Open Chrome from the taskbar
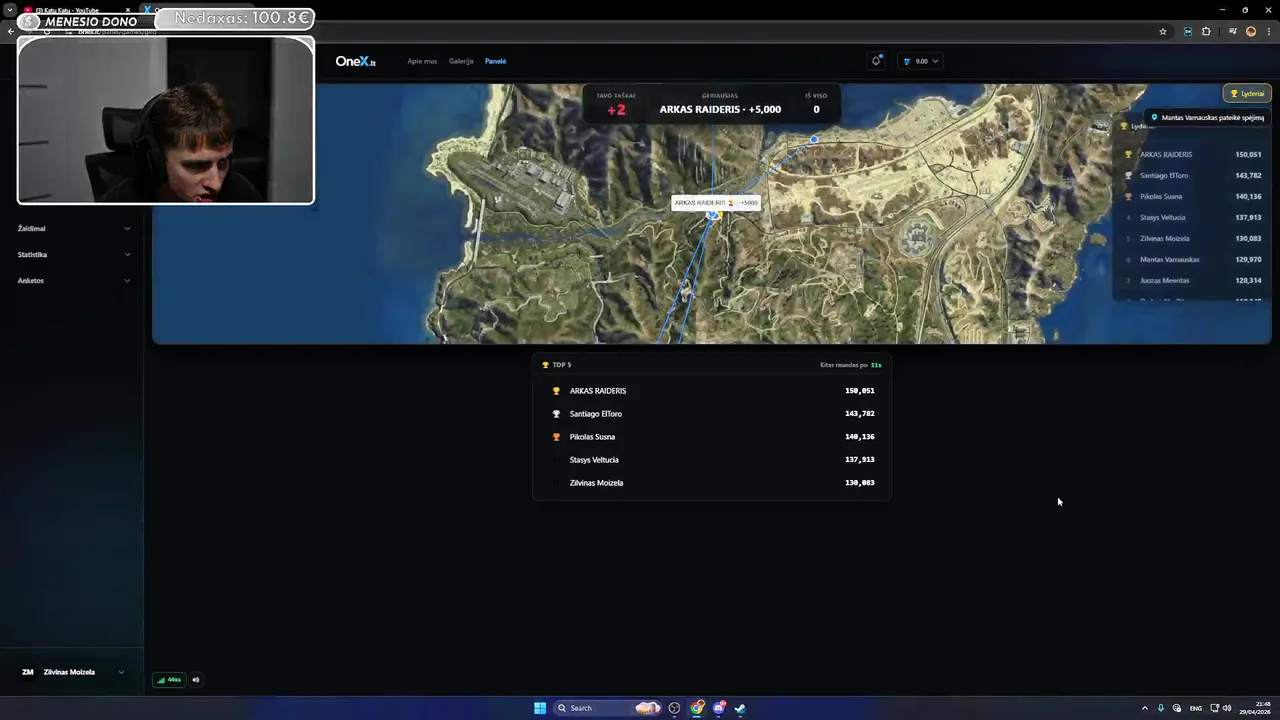 [x=697, y=708]
